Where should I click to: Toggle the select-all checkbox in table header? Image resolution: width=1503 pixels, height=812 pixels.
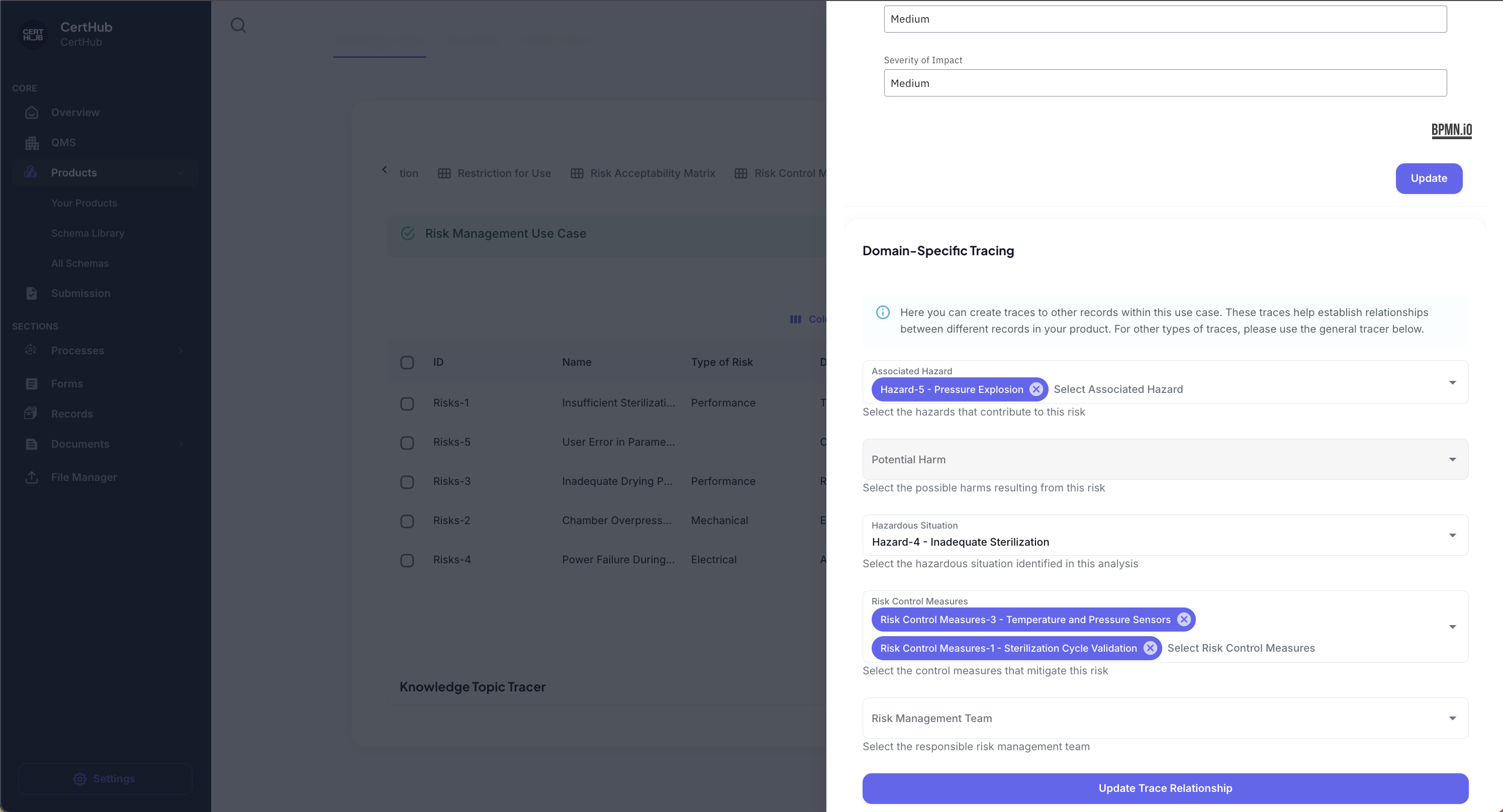407,362
